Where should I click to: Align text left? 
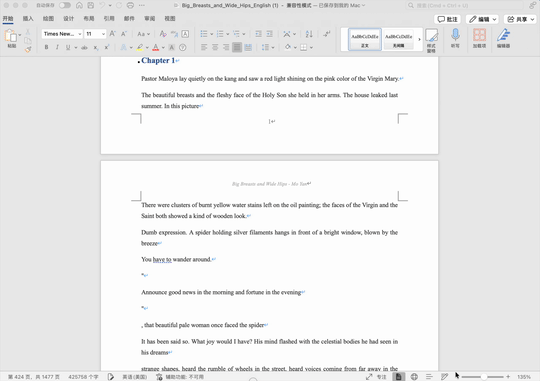click(x=204, y=47)
